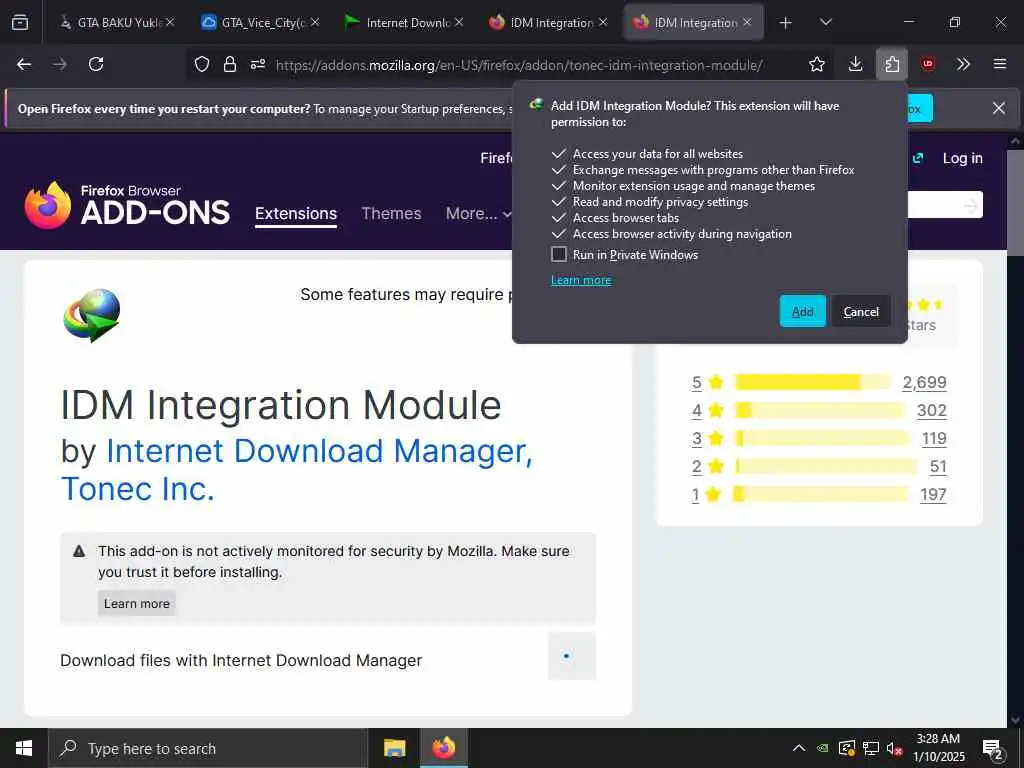This screenshot has width=1024, height=768.
Task: Open the network tray icon
Action: point(871,748)
